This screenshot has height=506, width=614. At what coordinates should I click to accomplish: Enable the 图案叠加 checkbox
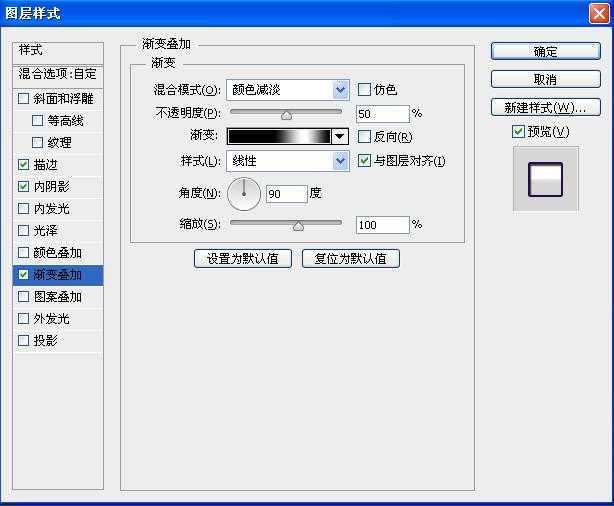click(x=23, y=296)
